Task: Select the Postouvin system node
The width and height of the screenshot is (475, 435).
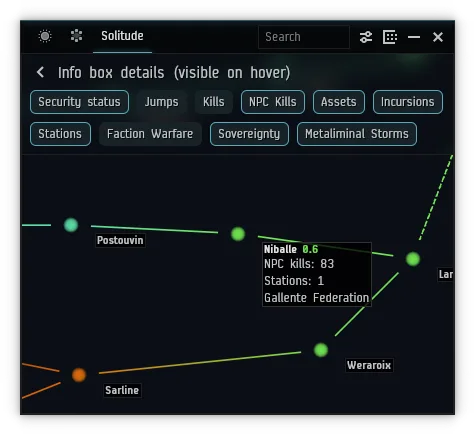Action: click(71, 225)
